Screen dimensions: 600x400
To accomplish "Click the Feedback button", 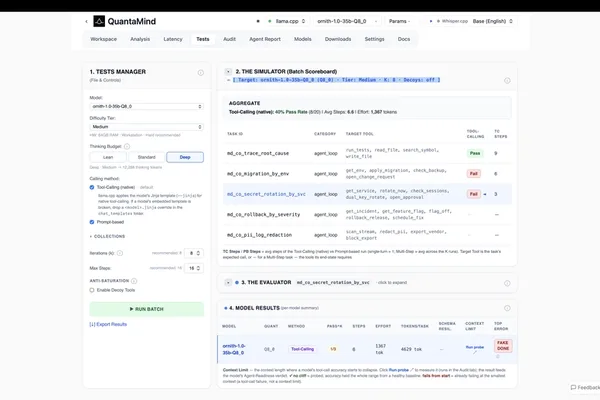I will pos(585,387).
